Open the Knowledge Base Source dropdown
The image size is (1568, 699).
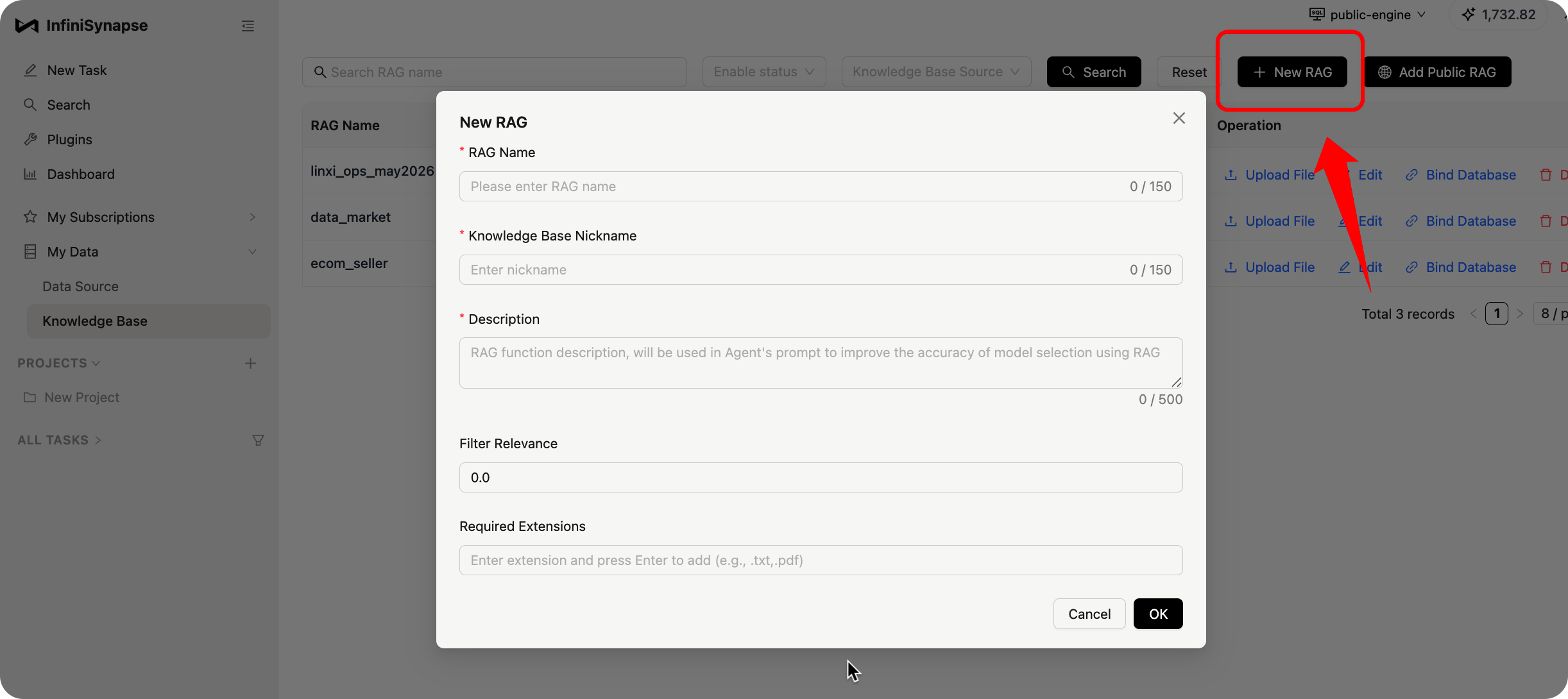coord(936,72)
